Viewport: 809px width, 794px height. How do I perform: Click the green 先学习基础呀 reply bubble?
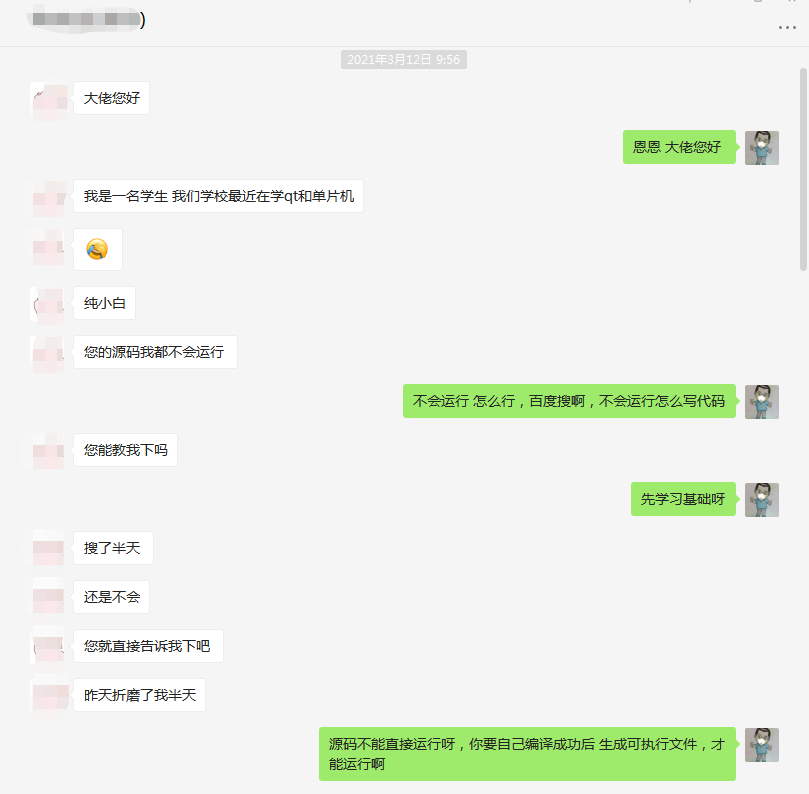click(683, 499)
